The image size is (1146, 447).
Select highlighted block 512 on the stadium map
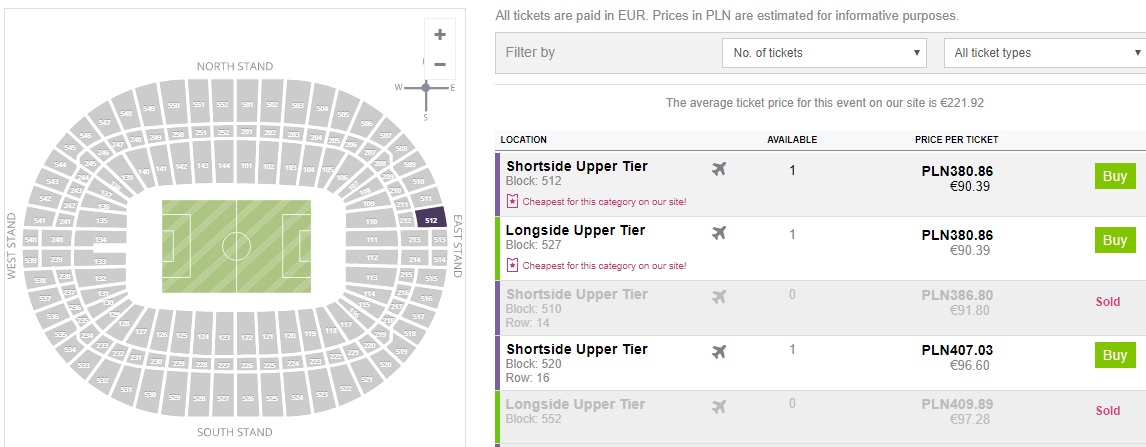[x=430, y=219]
